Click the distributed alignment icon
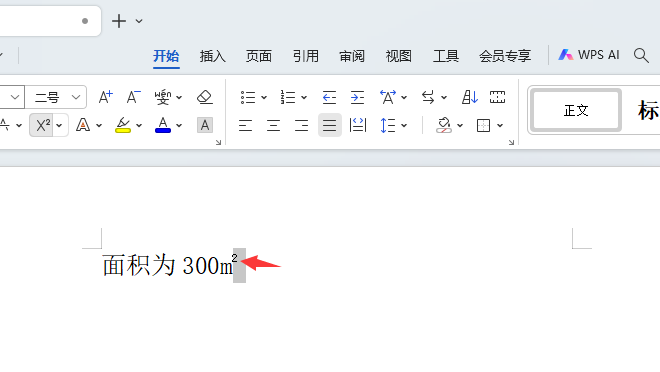This screenshot has width=660, height=372. click(358, 125)
